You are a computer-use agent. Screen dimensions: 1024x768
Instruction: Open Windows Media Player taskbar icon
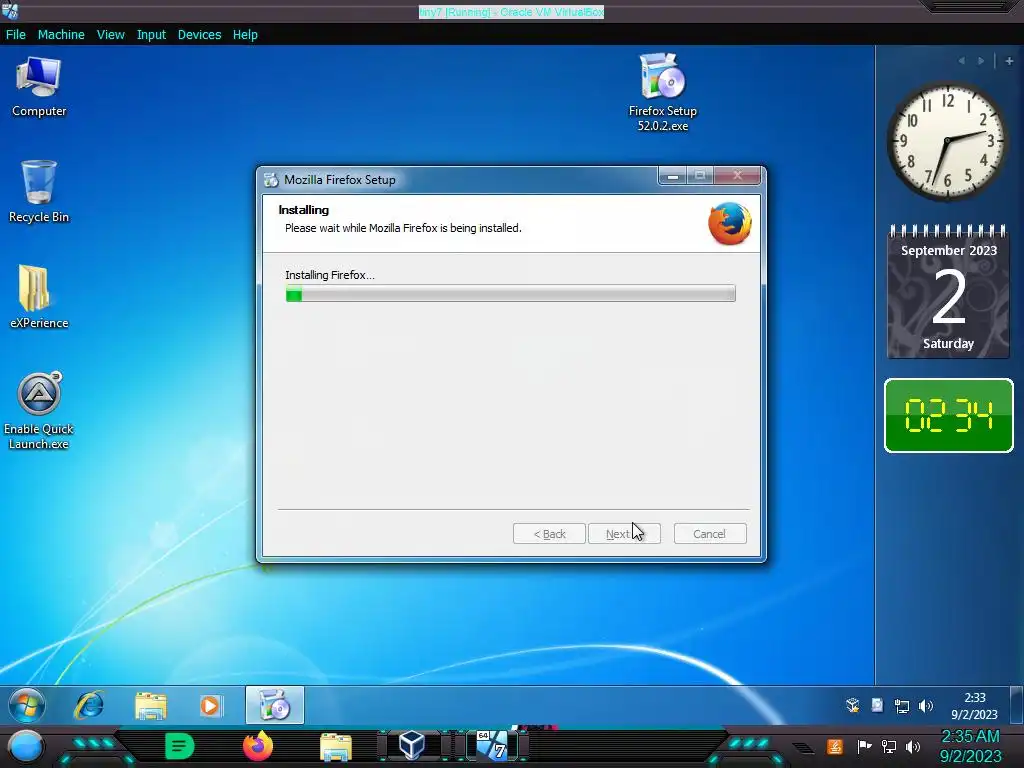[210, 705]
